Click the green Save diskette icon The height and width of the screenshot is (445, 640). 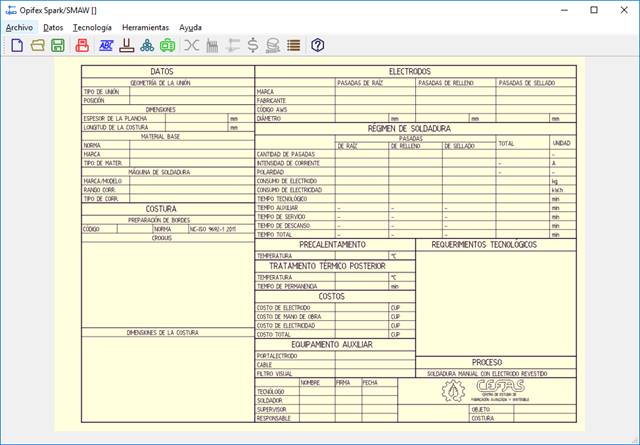(x=58, y=46)
